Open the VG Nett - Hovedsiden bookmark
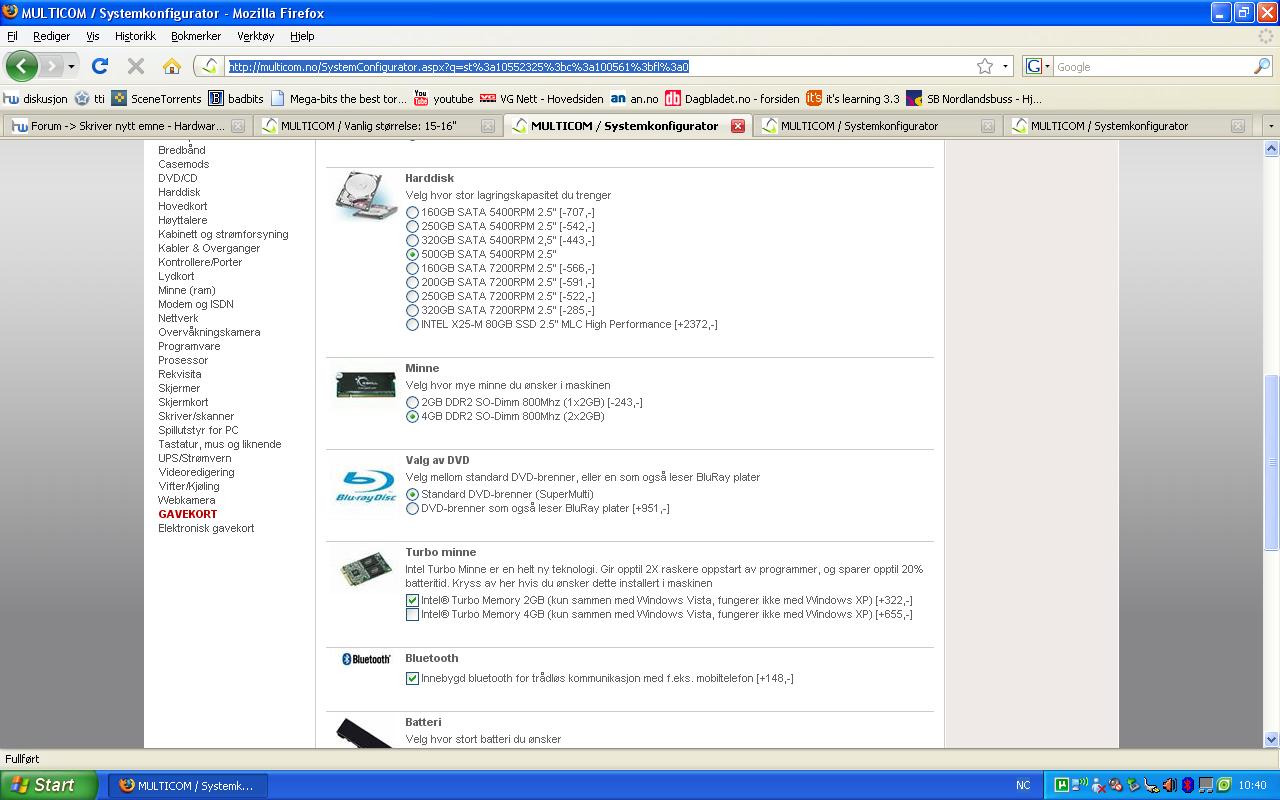The width and height of the screenshot is (1280, 800). pos(541,99)
